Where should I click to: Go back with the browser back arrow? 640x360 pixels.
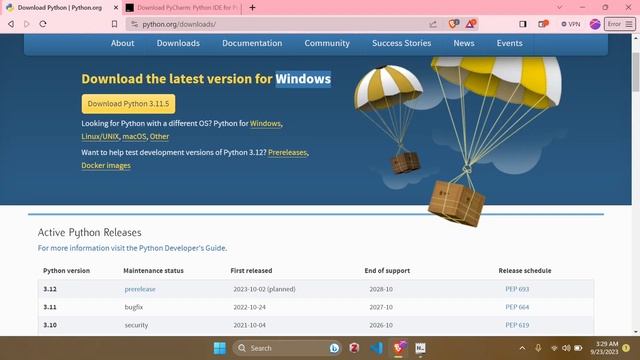tap(11, 24)
